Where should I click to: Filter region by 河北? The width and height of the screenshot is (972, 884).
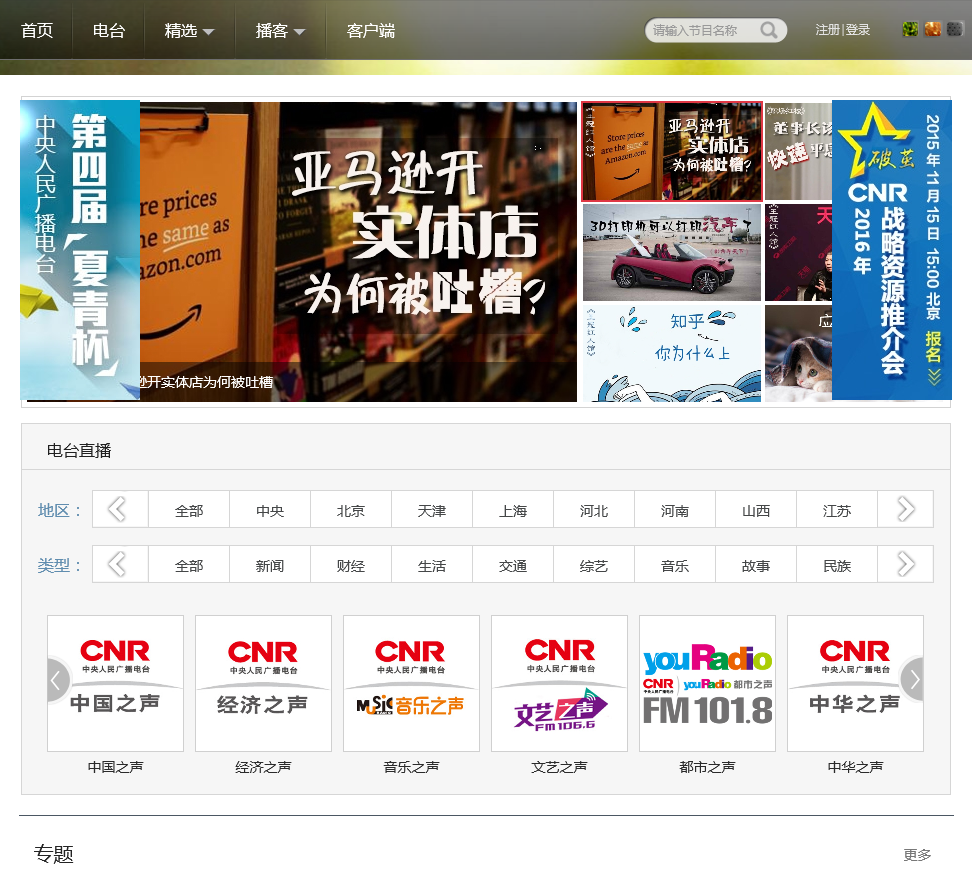(594, 511)
